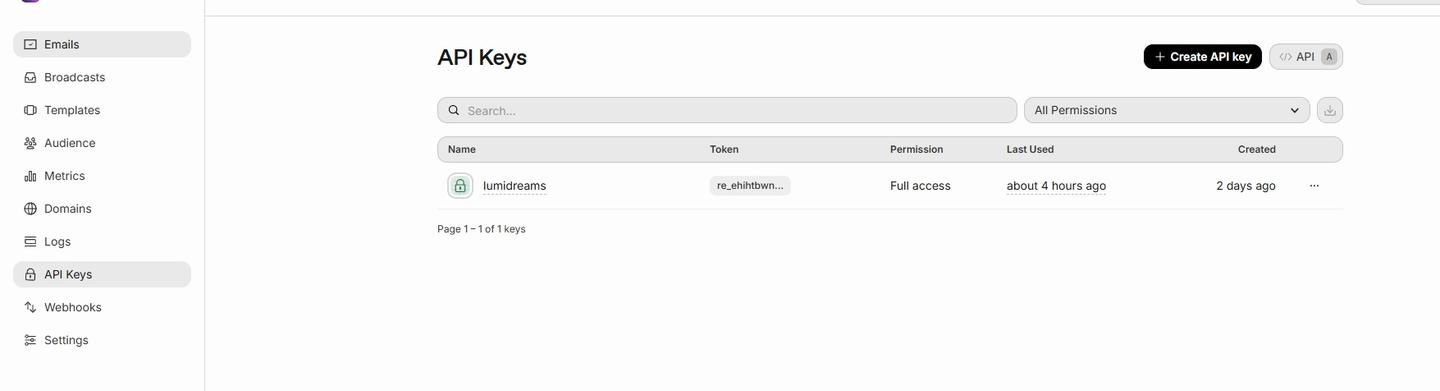Click the Webhooks arrows icon
The width and height of the screenshot is (1440, 391).
click(30, 307)
